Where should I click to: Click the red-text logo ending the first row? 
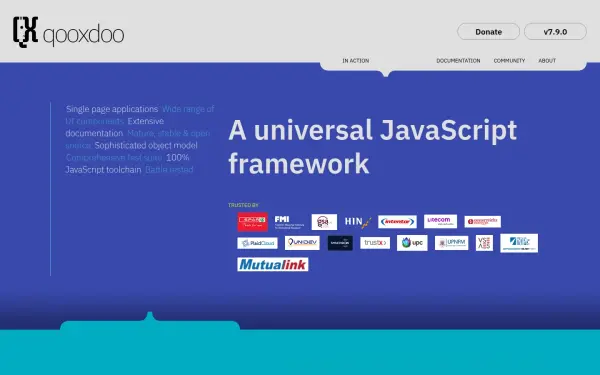point(483,222)
